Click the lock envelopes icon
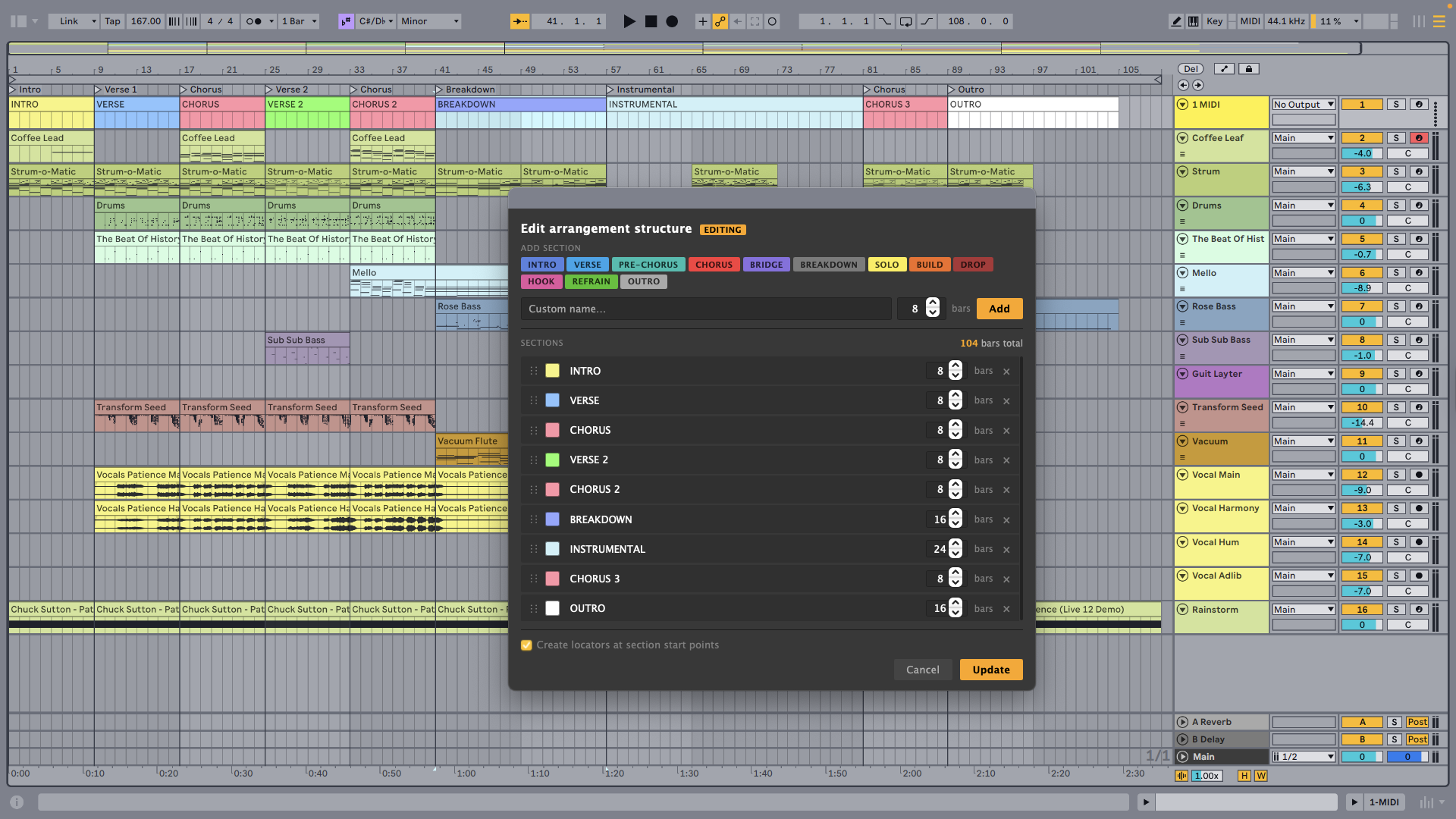 [x=1248, y=69]
